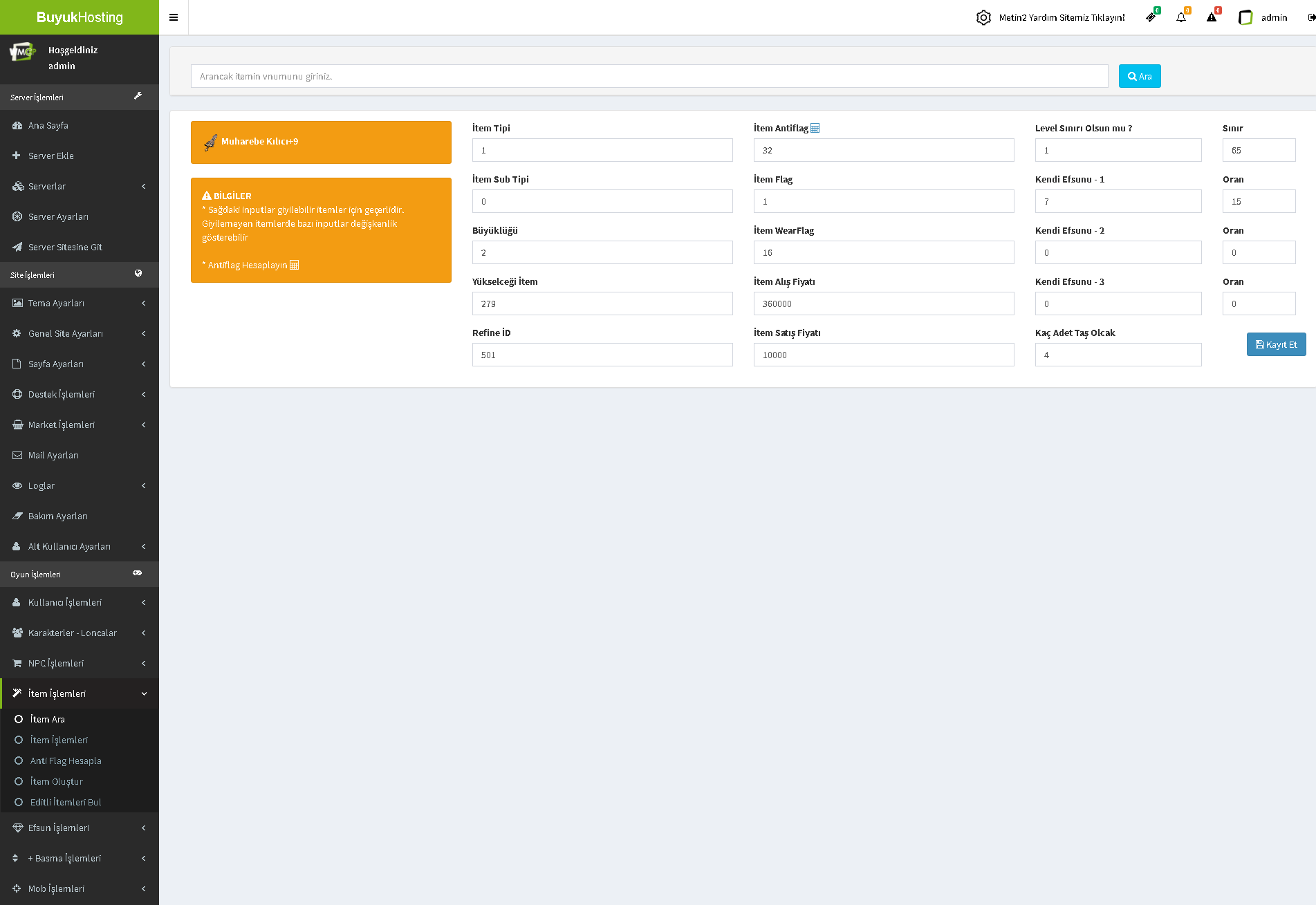The width and height of the screenshot is (1316, 905).
Task: Expand the Serverlar menu
Action: pyautogui.click(x=80, y=186)
